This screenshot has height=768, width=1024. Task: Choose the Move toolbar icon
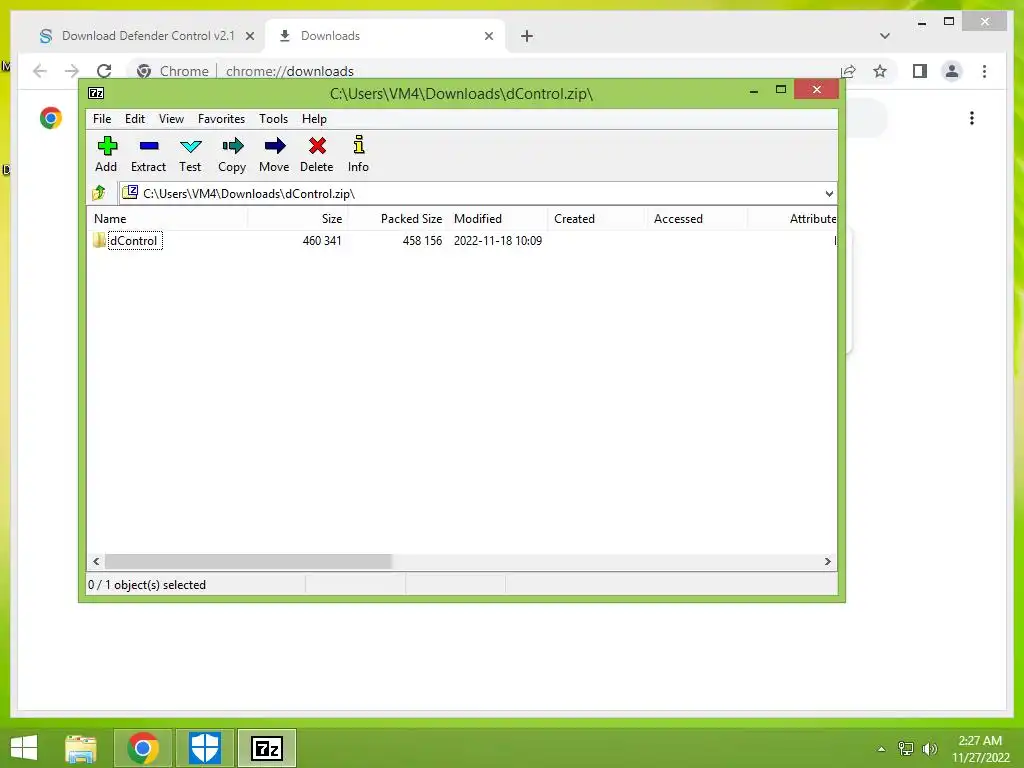pyautogui.click(x=274, y=154)
